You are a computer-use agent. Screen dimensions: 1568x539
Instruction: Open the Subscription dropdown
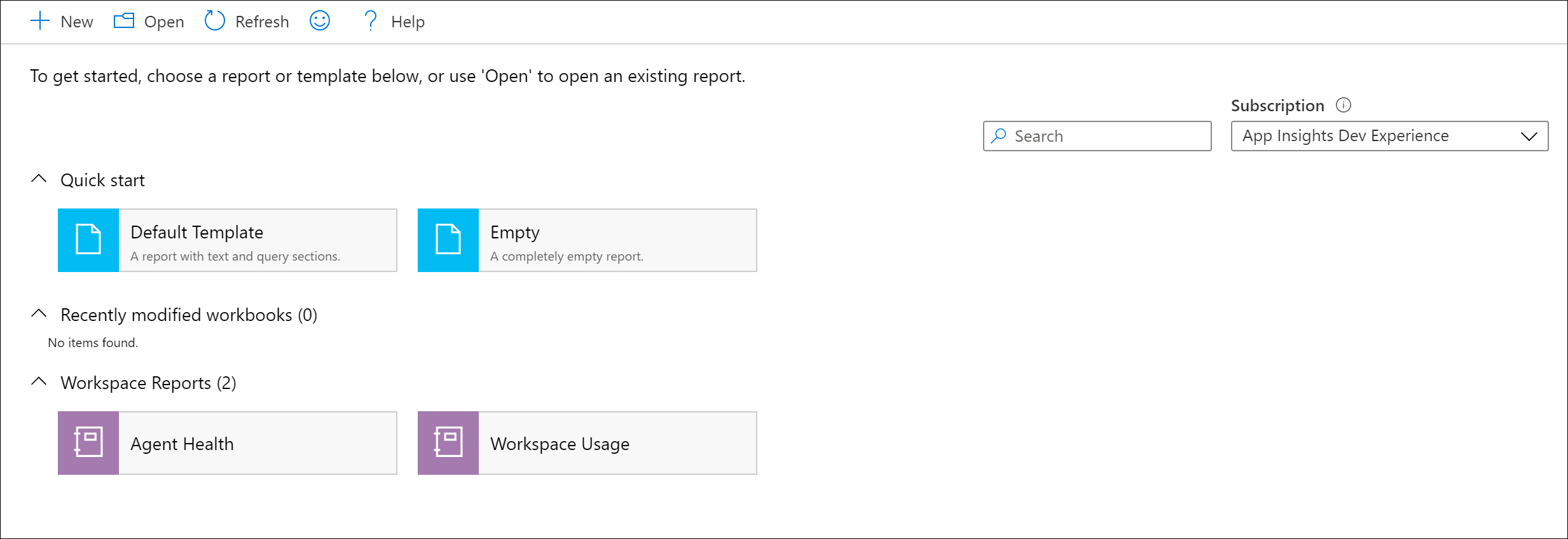(x=1389, y=136)
